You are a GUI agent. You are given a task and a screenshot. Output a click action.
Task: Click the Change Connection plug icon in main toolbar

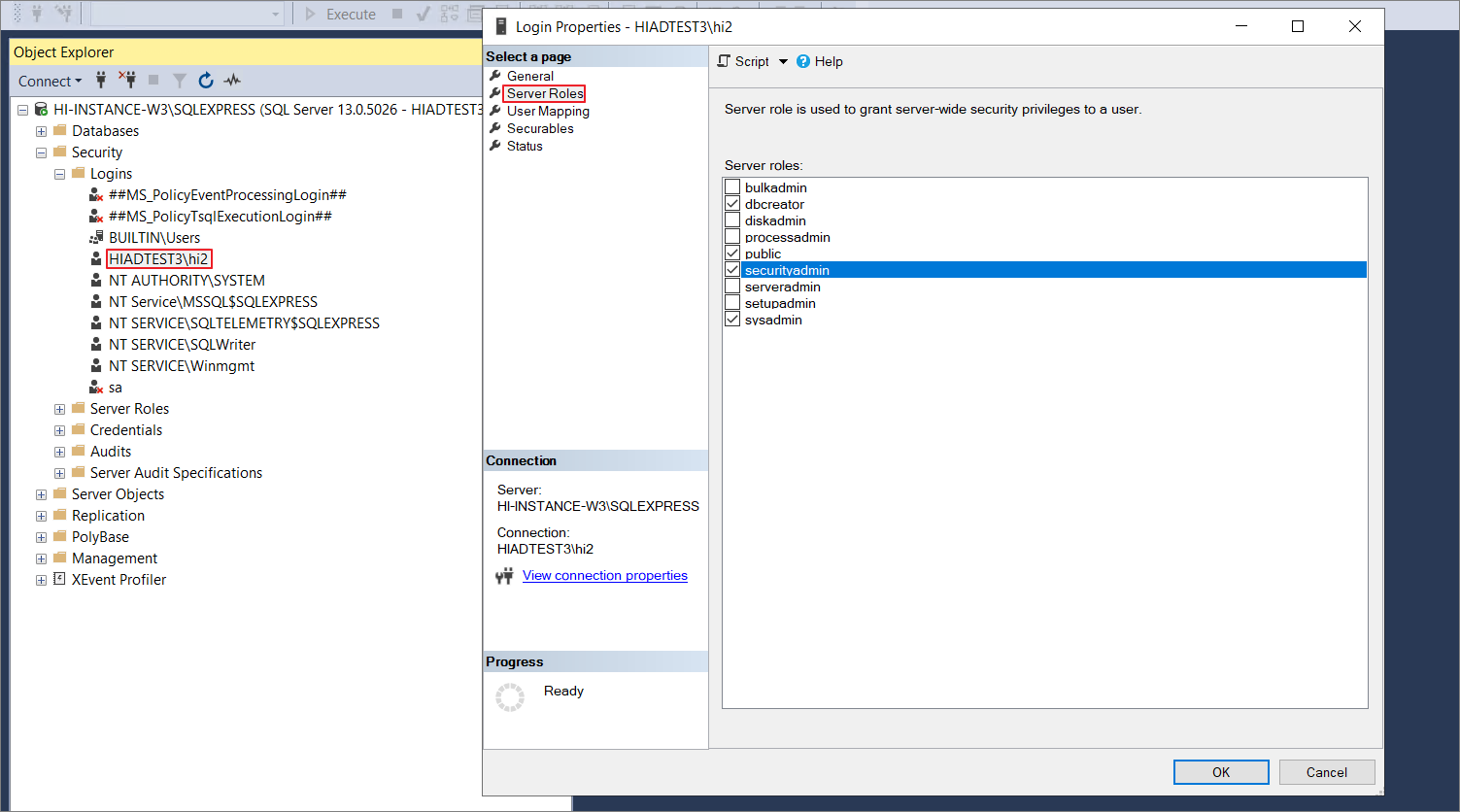(64, 14)
